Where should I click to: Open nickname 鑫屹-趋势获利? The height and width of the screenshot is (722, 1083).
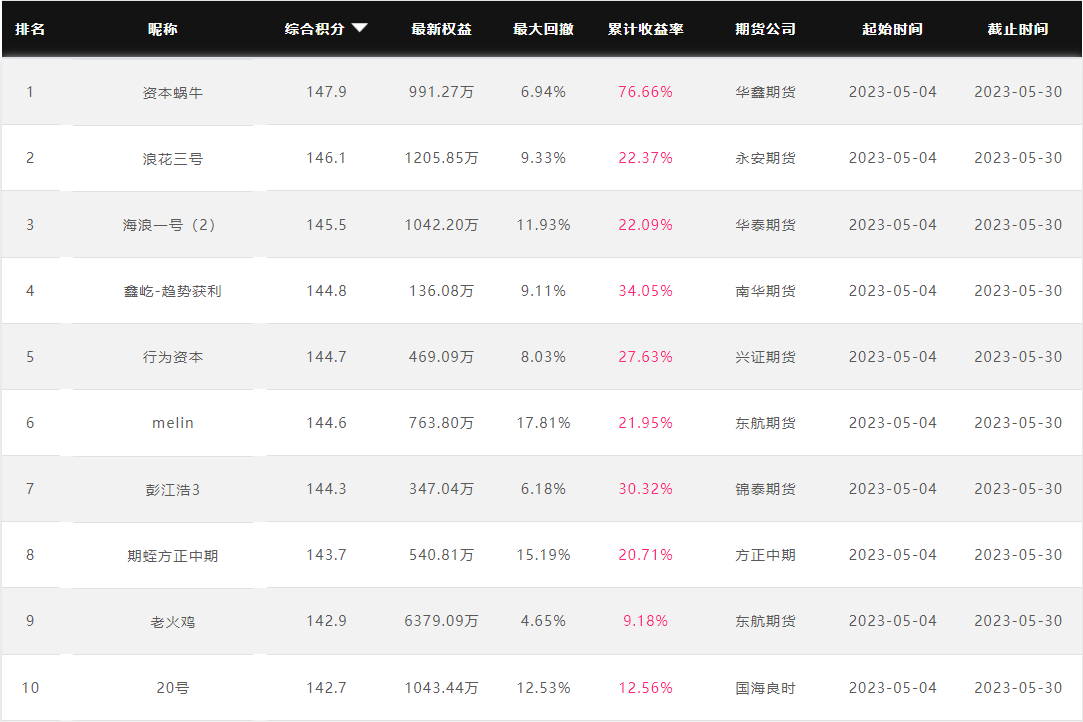173,291
